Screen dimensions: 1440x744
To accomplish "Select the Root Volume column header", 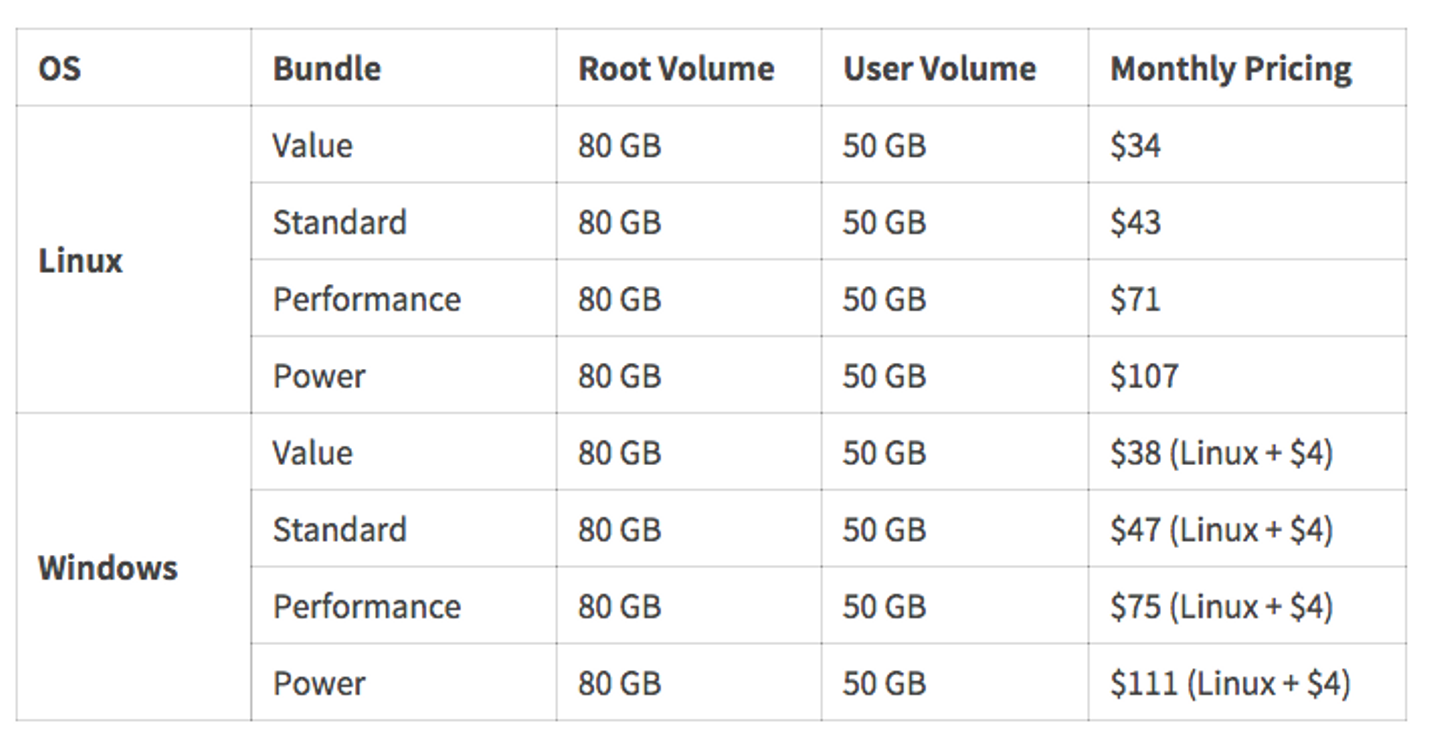I will point(676,69).
